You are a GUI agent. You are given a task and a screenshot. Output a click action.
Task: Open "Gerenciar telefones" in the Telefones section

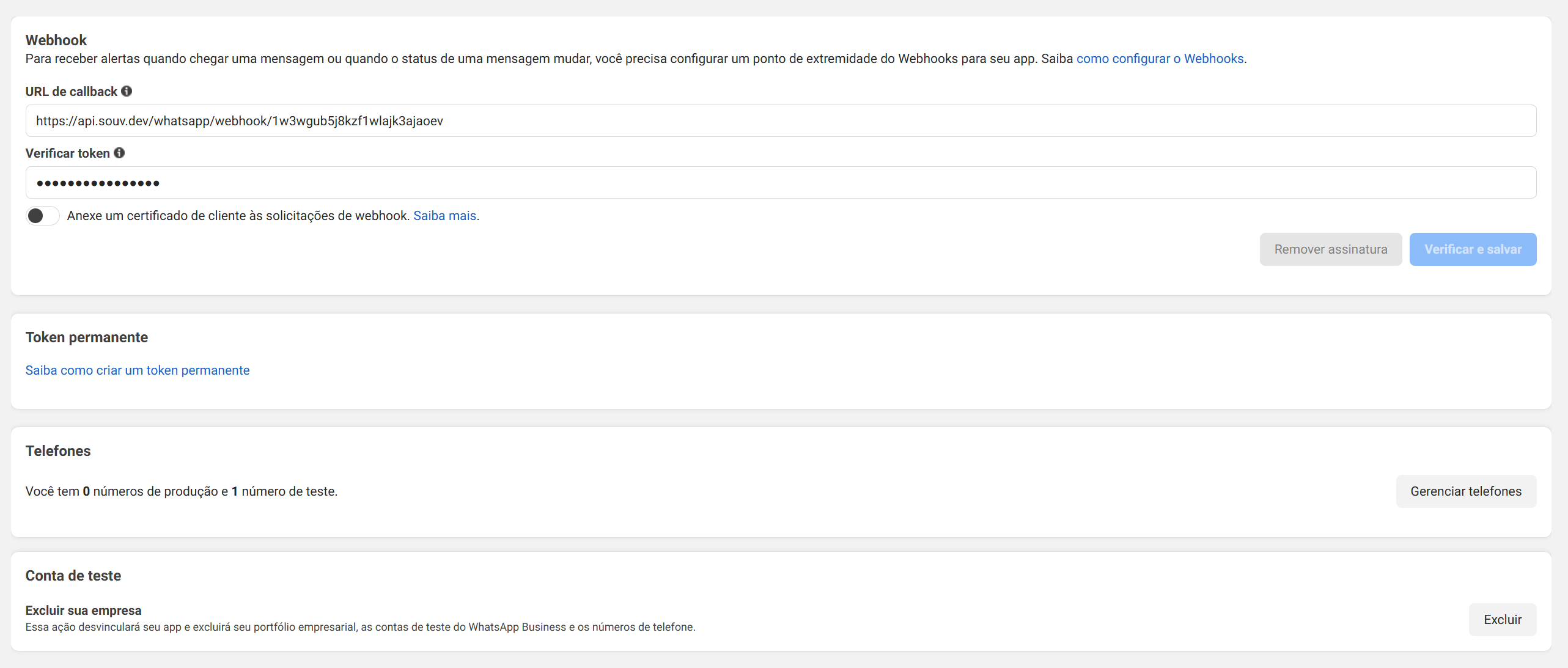click(1466, 491)
